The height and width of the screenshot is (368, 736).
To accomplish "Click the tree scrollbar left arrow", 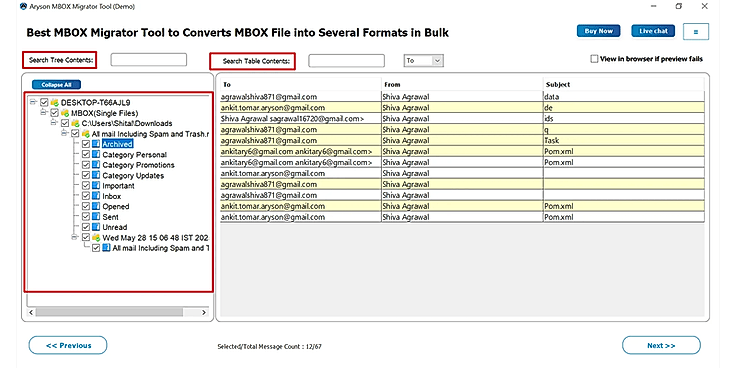I will [x=31, y=312].
